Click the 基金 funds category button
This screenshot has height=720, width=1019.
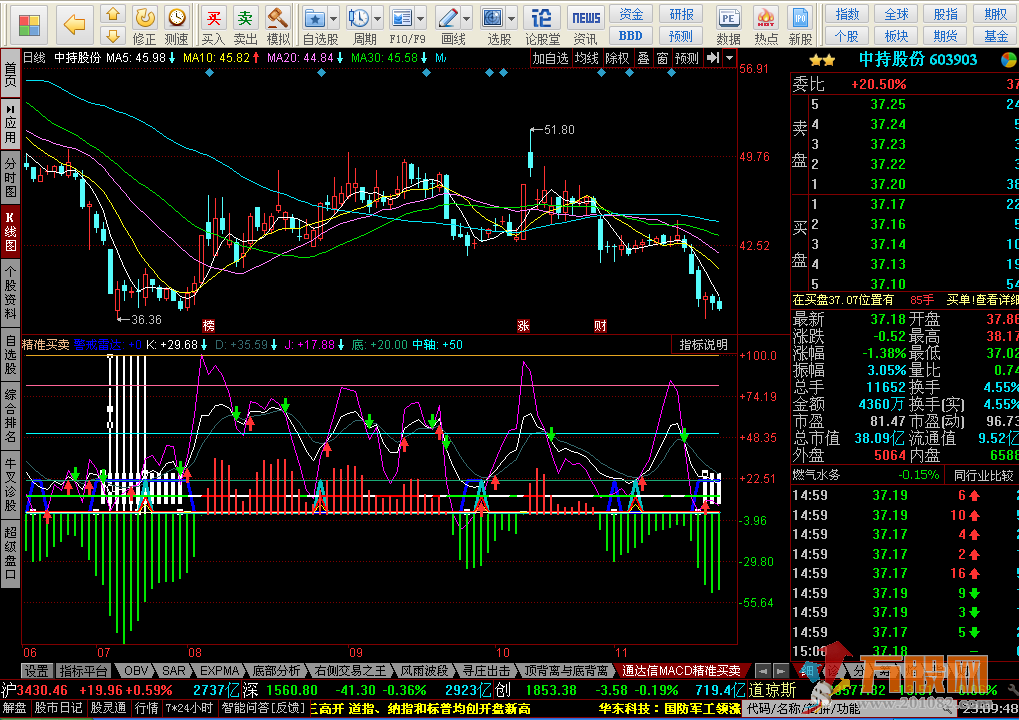coord(996,36)
